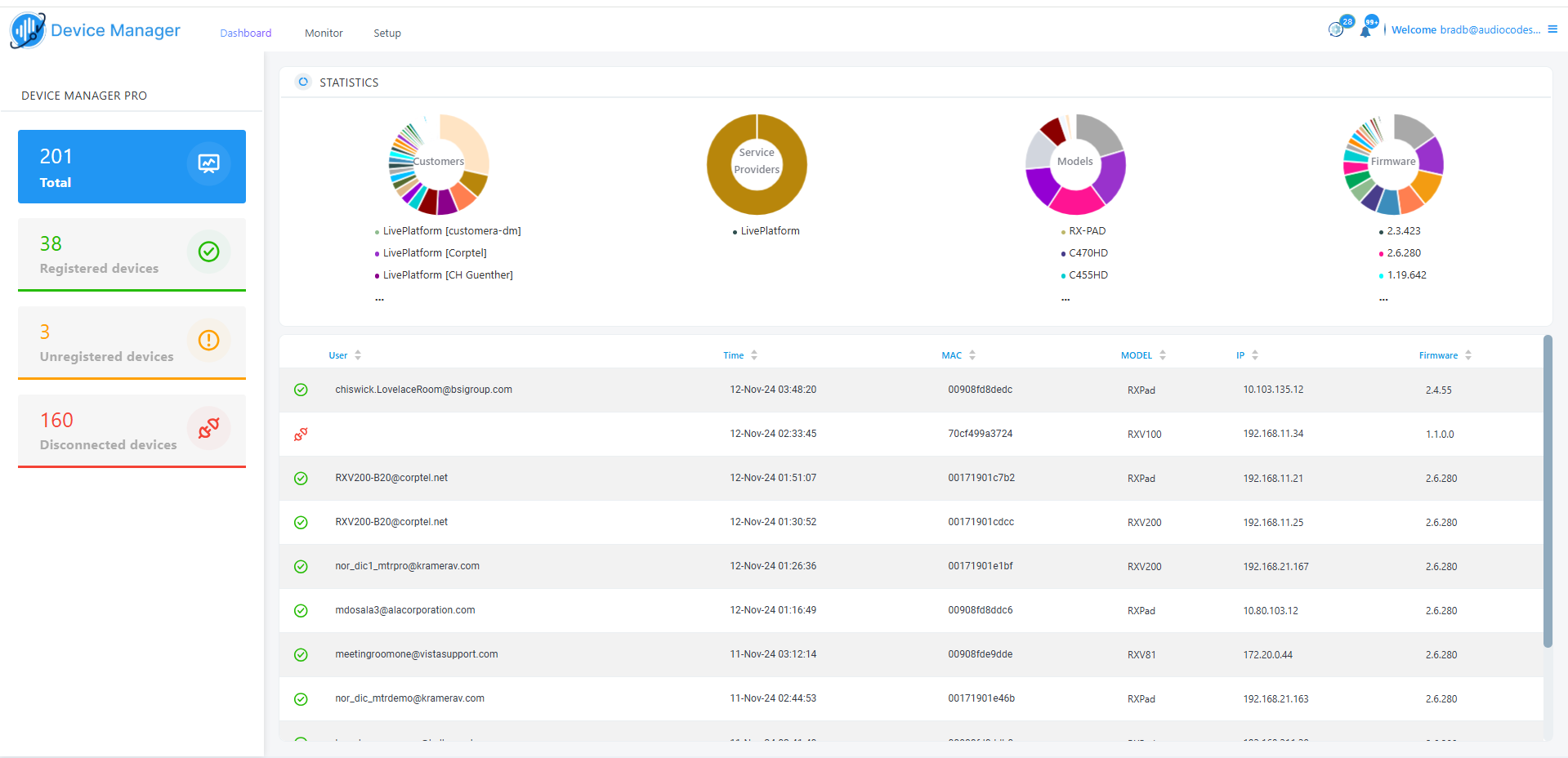Viewport: 1568px width, 758px height.
Task: Click status icon for 00171901cdcc row
Action: 301,522
